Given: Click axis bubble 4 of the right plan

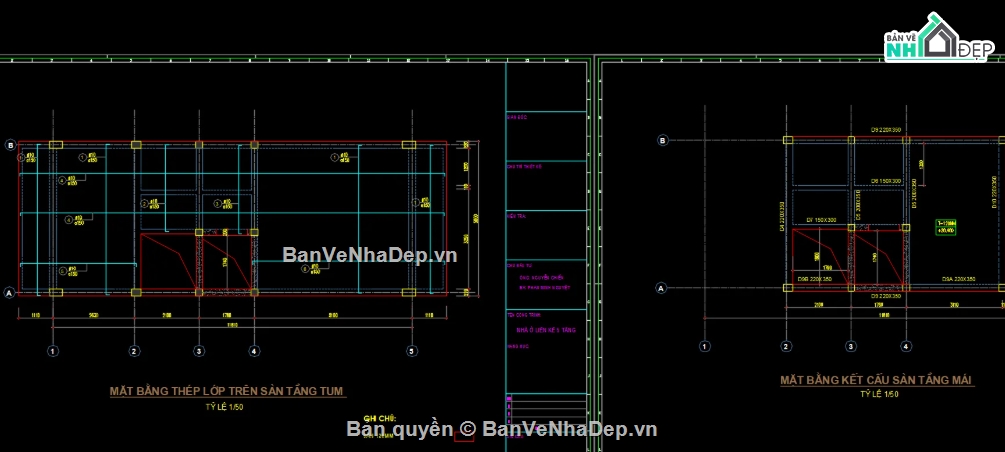Looking at the screenshot, I should tap(906, 346).
